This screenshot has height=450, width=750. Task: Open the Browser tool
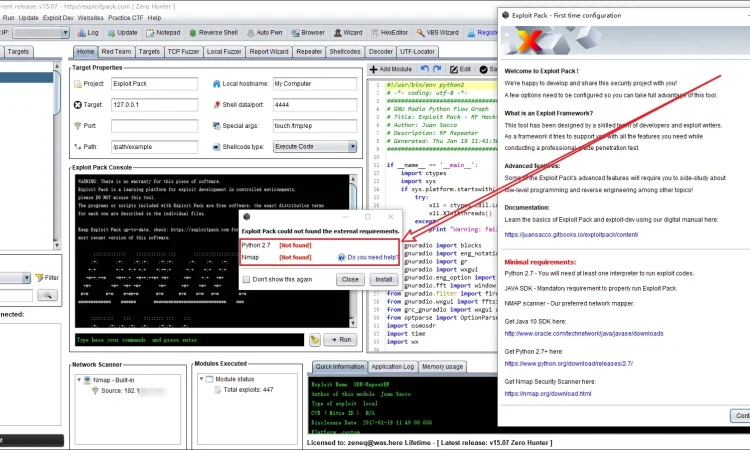tap(308, 33)
